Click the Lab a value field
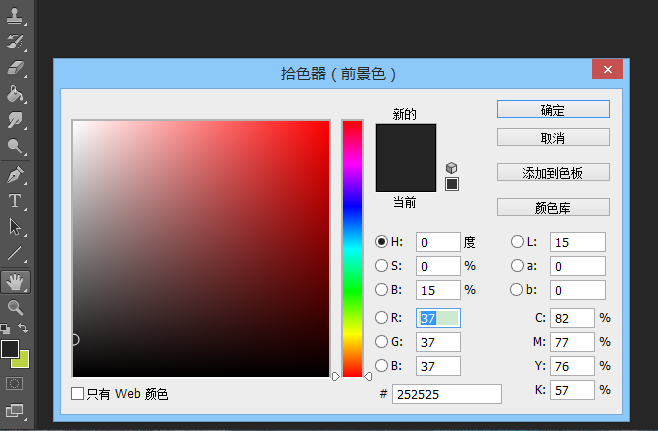Image resolution: width=658 pixels, height=431 pixels. pyautogui.click(x=578, y=266)
